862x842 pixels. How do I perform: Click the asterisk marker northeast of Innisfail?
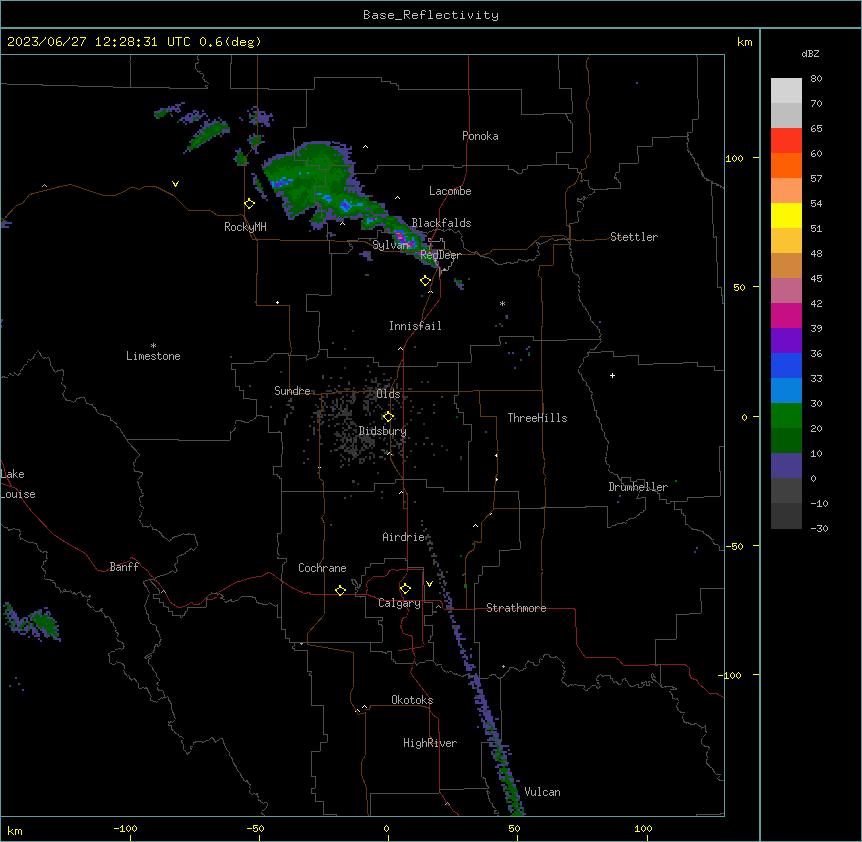[502, 303]
